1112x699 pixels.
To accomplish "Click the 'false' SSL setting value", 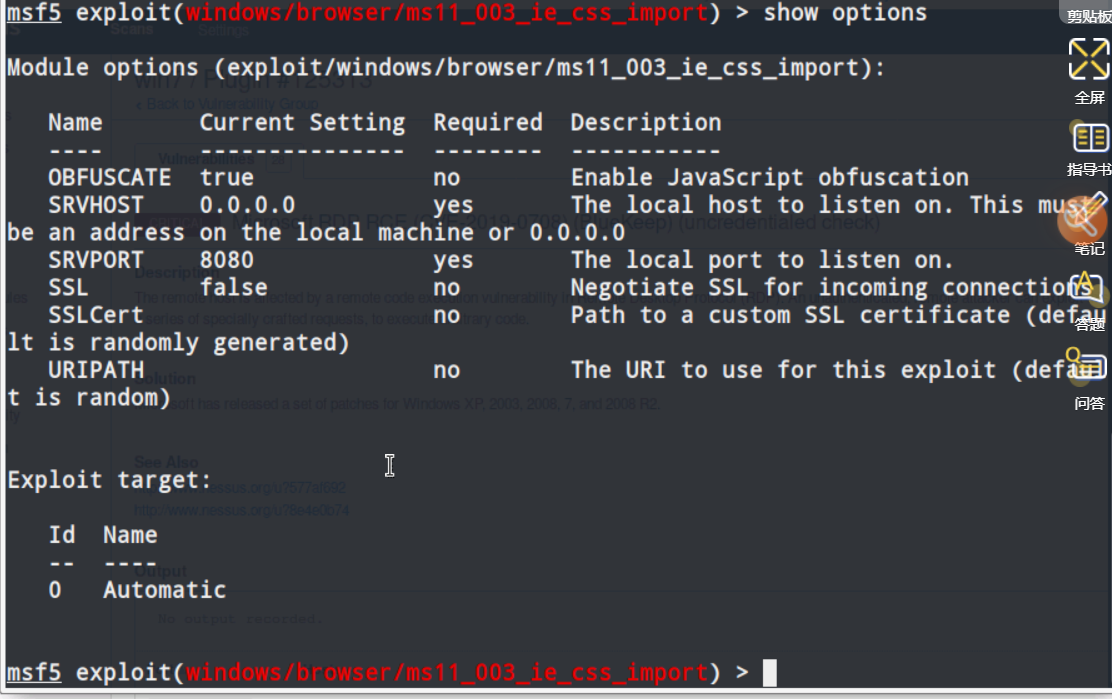I will [x=233, y=288].
